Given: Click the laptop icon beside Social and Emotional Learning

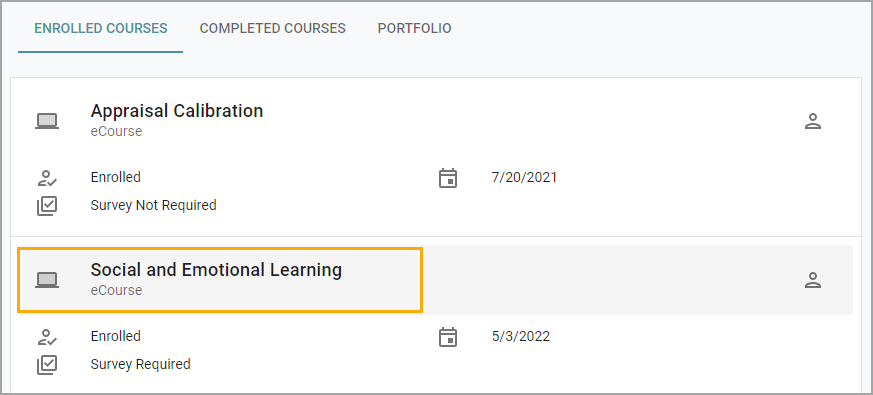Looking at the screenshot, I should click(47, 280).
